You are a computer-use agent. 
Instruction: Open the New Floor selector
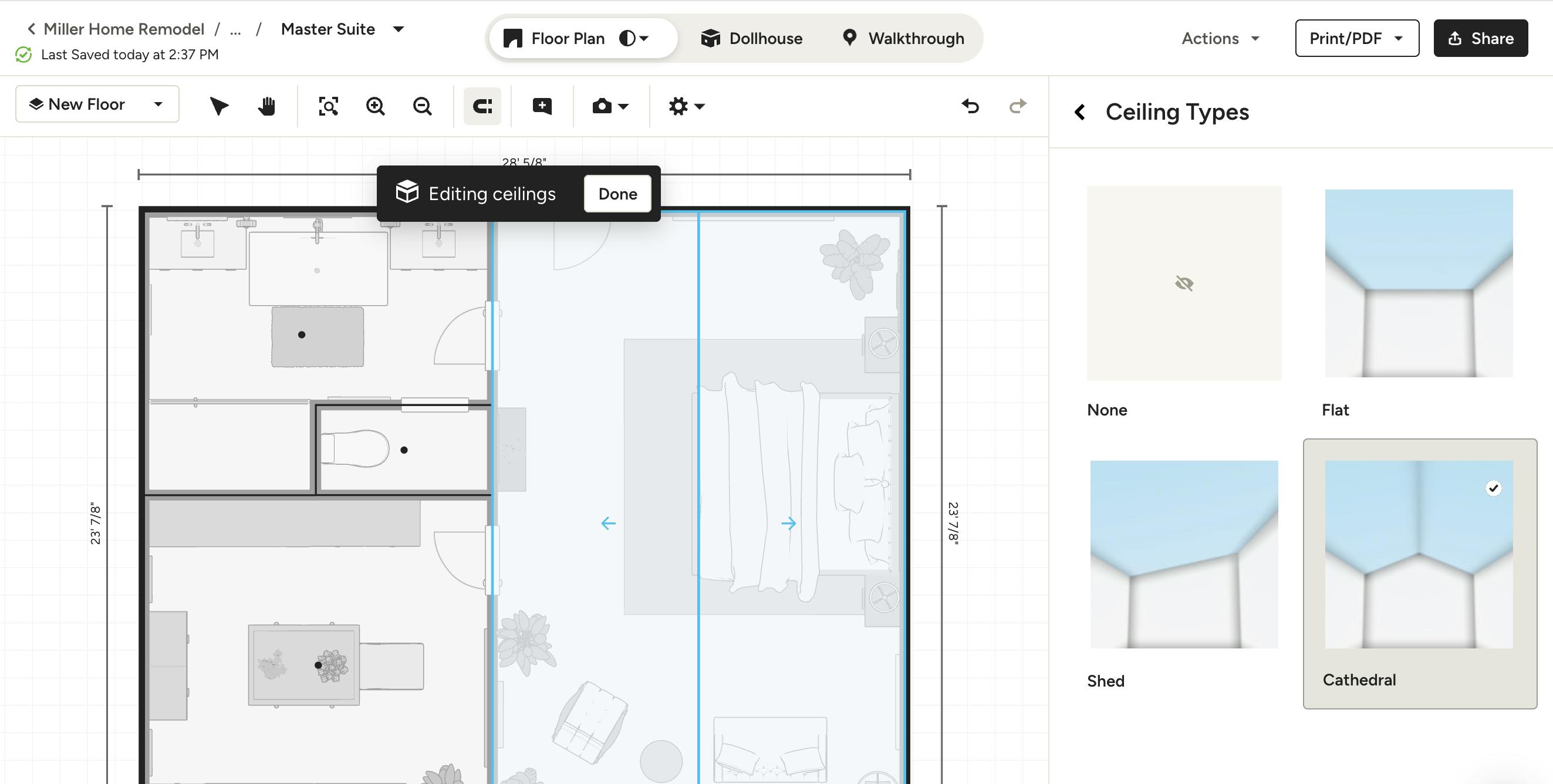click(x=97, y=104)
